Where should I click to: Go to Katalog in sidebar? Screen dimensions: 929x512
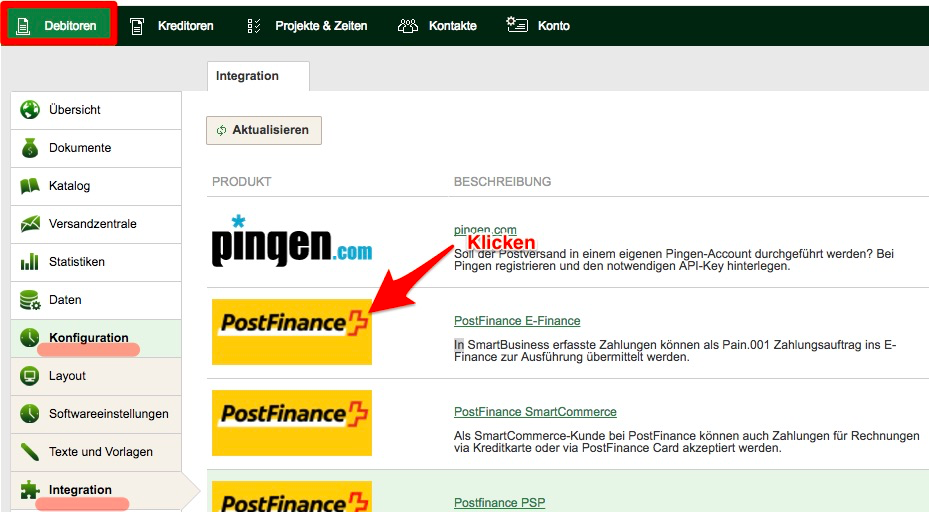pos(96,186)
